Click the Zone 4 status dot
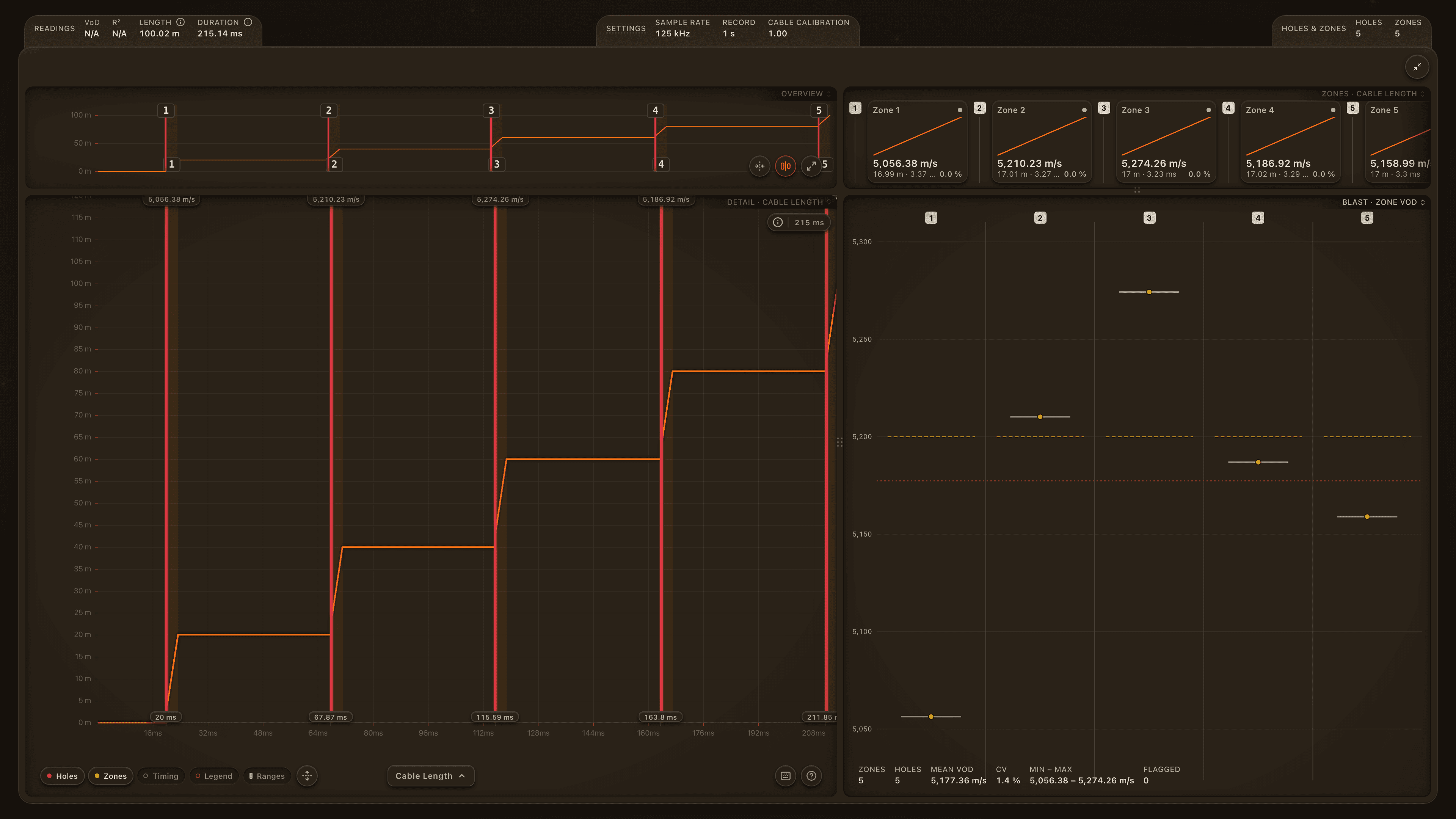The width and height of the screenshot is (1456, 819). [x=1333, y=110]
